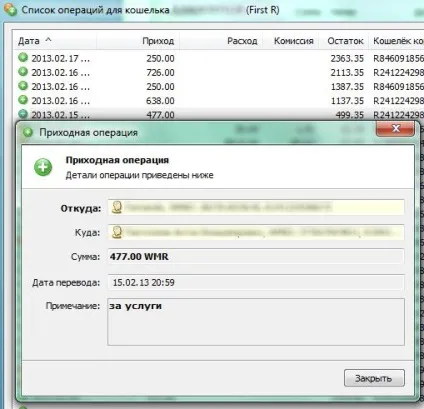The height and width of the screenshot is (409, 424).
Task: Click the 250.00 amount in the 2013.02.17 row
Action: pos(160,58)
